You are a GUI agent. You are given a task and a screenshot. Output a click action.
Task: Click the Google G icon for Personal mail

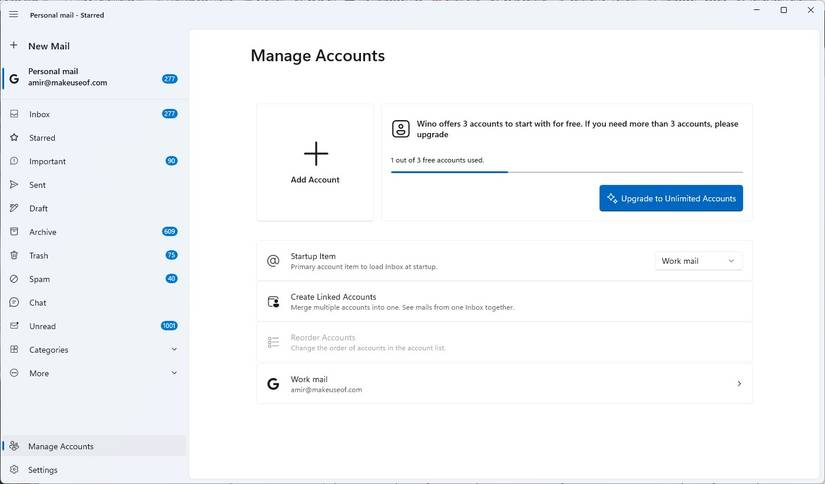coord(14,79)
